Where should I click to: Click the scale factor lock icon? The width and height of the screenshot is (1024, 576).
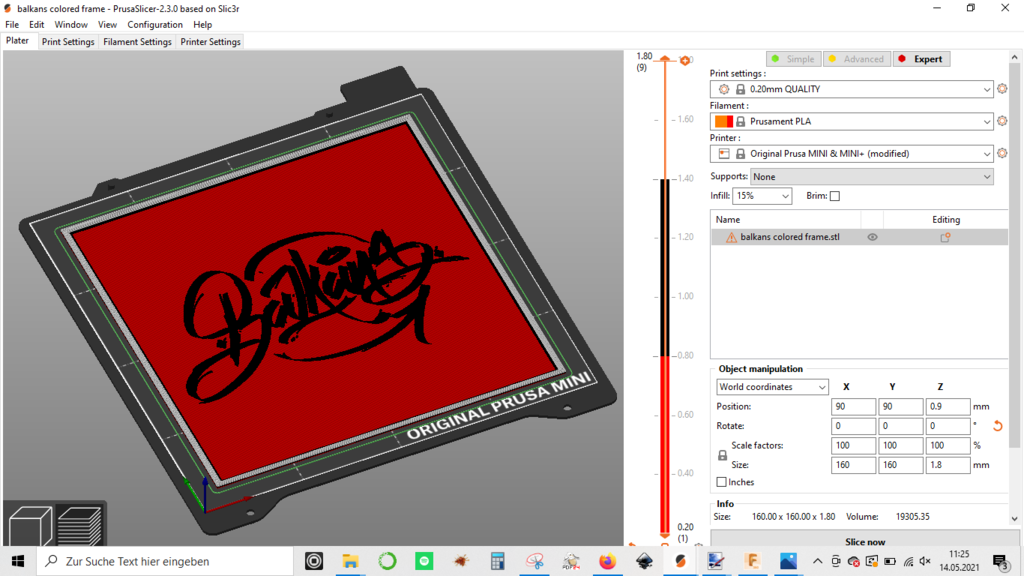(722, 455)
